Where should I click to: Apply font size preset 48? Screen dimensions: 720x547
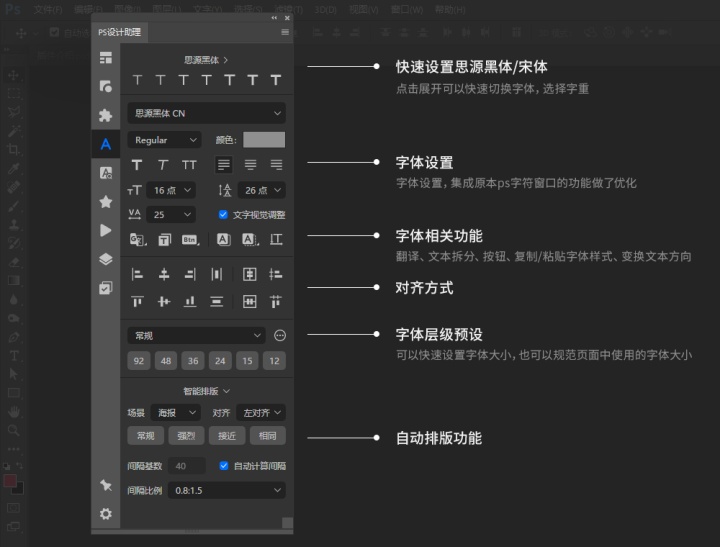[x=166, y=361]
